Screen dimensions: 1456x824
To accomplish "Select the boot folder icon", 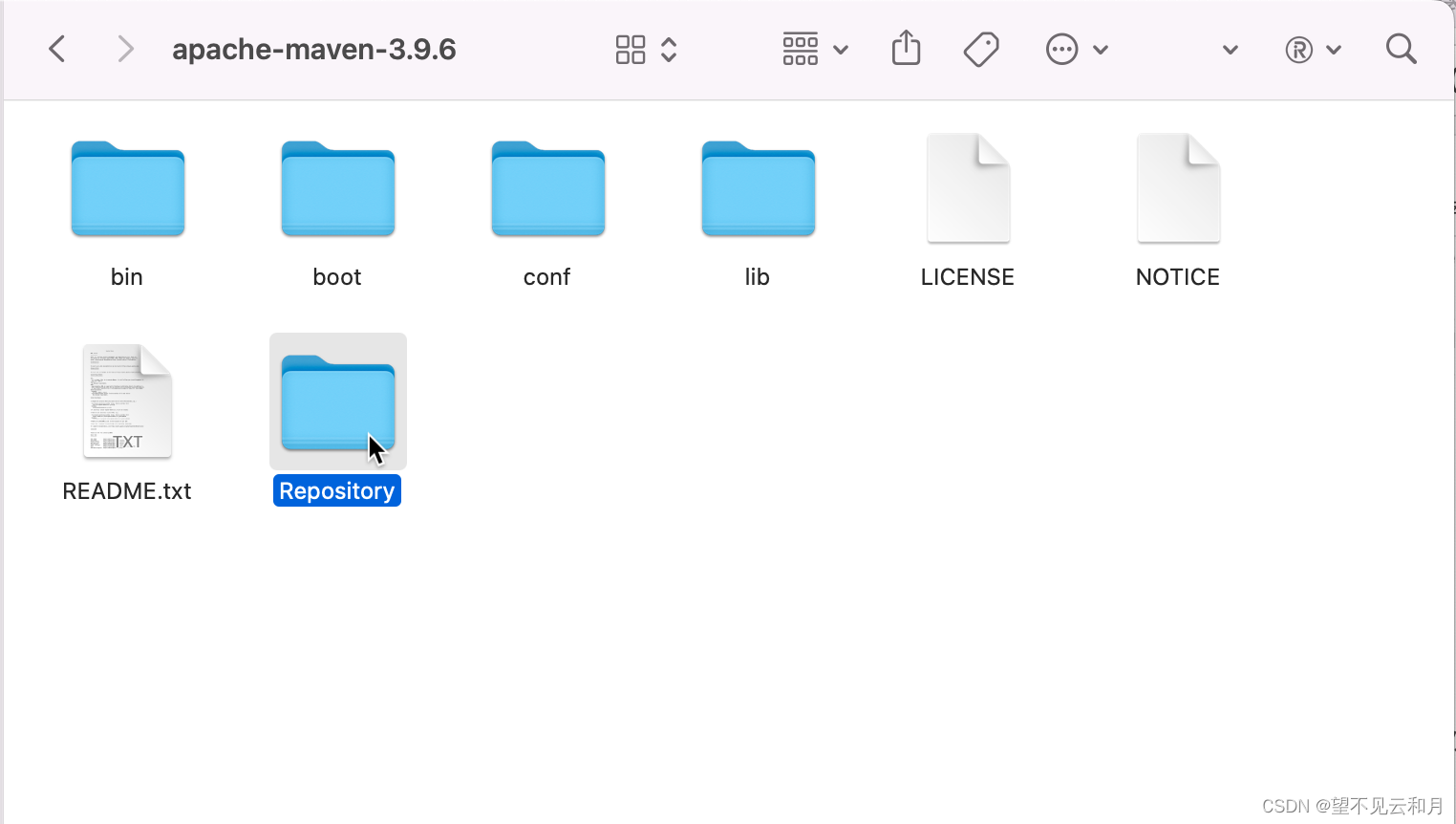I will (x=338, y=189).
